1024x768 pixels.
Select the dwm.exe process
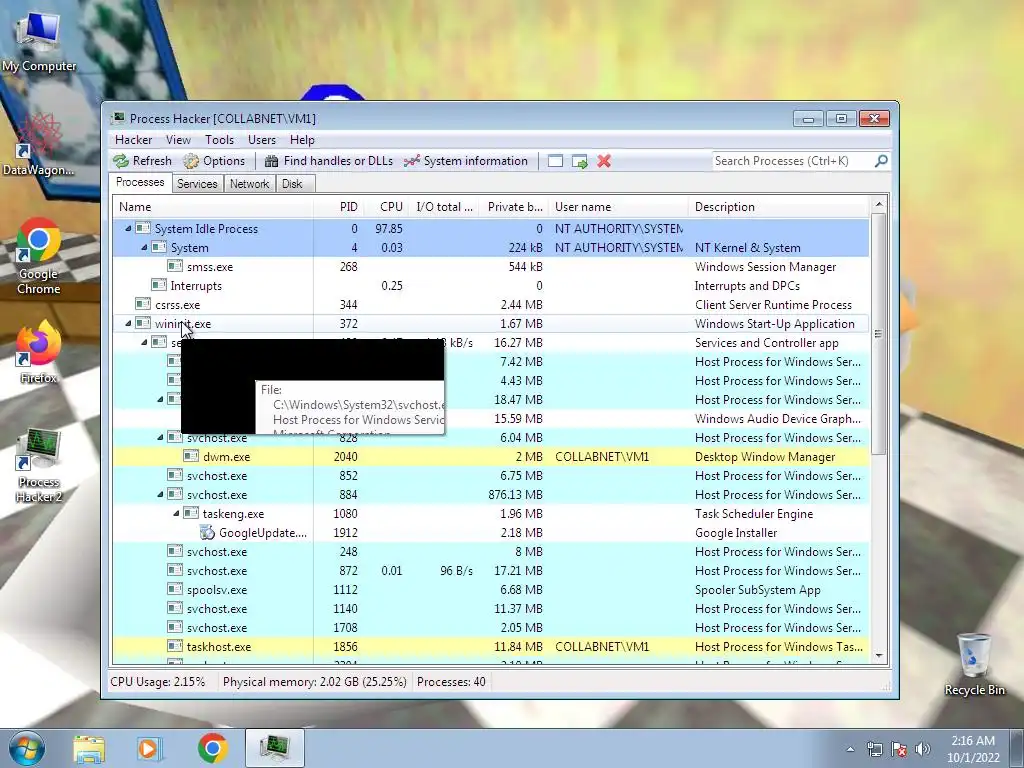[x=490, y=456]
